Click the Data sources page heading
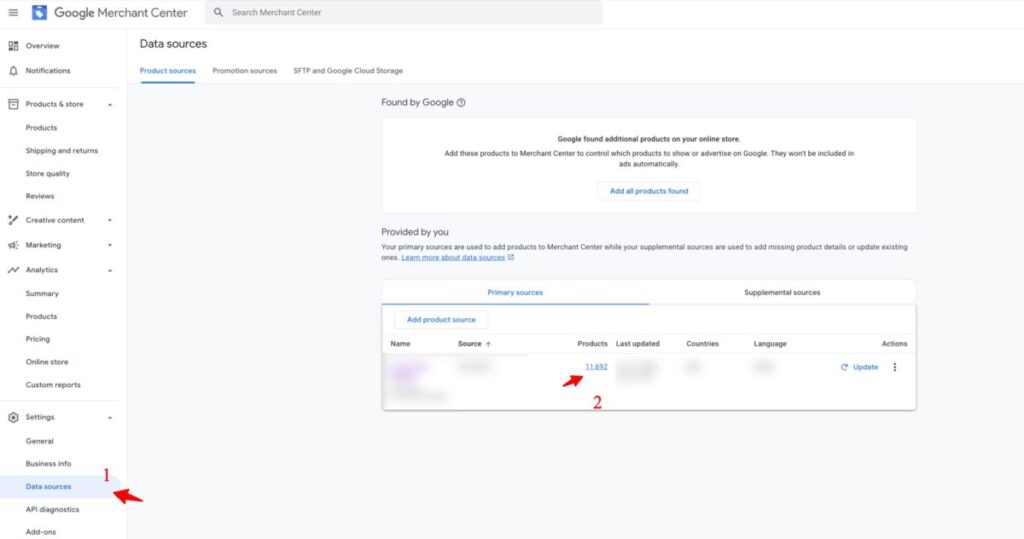The width and height of the screenshot is (1024, 539). click(173, 44)
